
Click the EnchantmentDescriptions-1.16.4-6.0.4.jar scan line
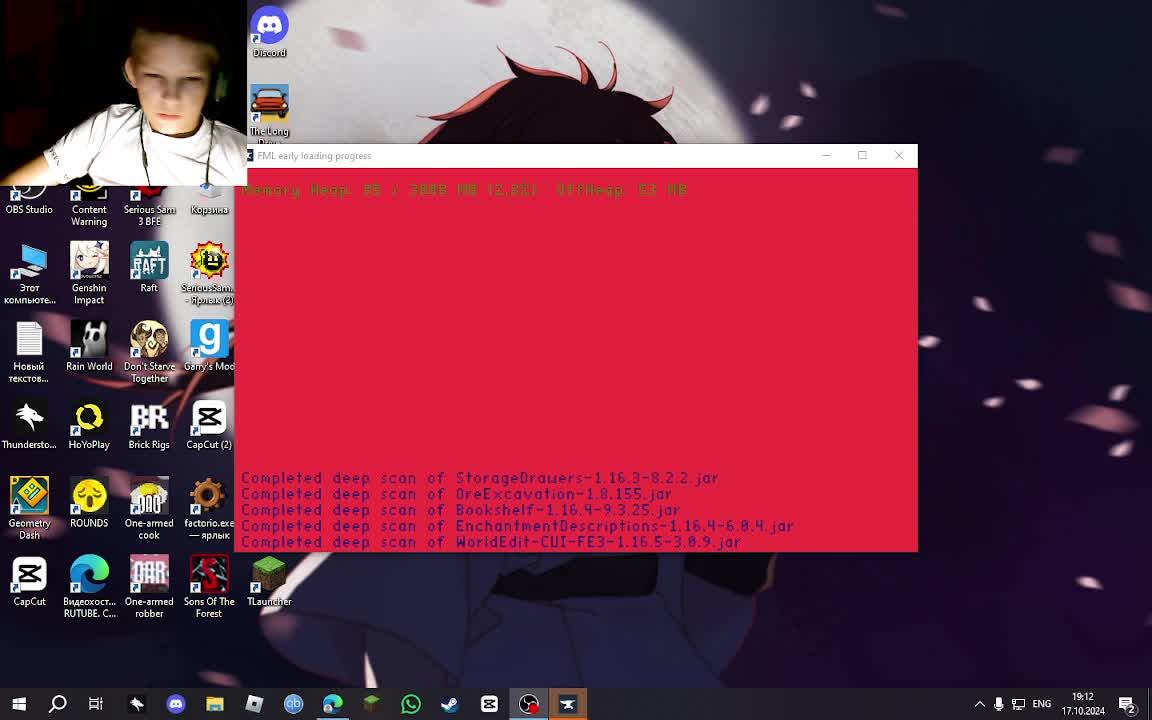click(517, 526)
